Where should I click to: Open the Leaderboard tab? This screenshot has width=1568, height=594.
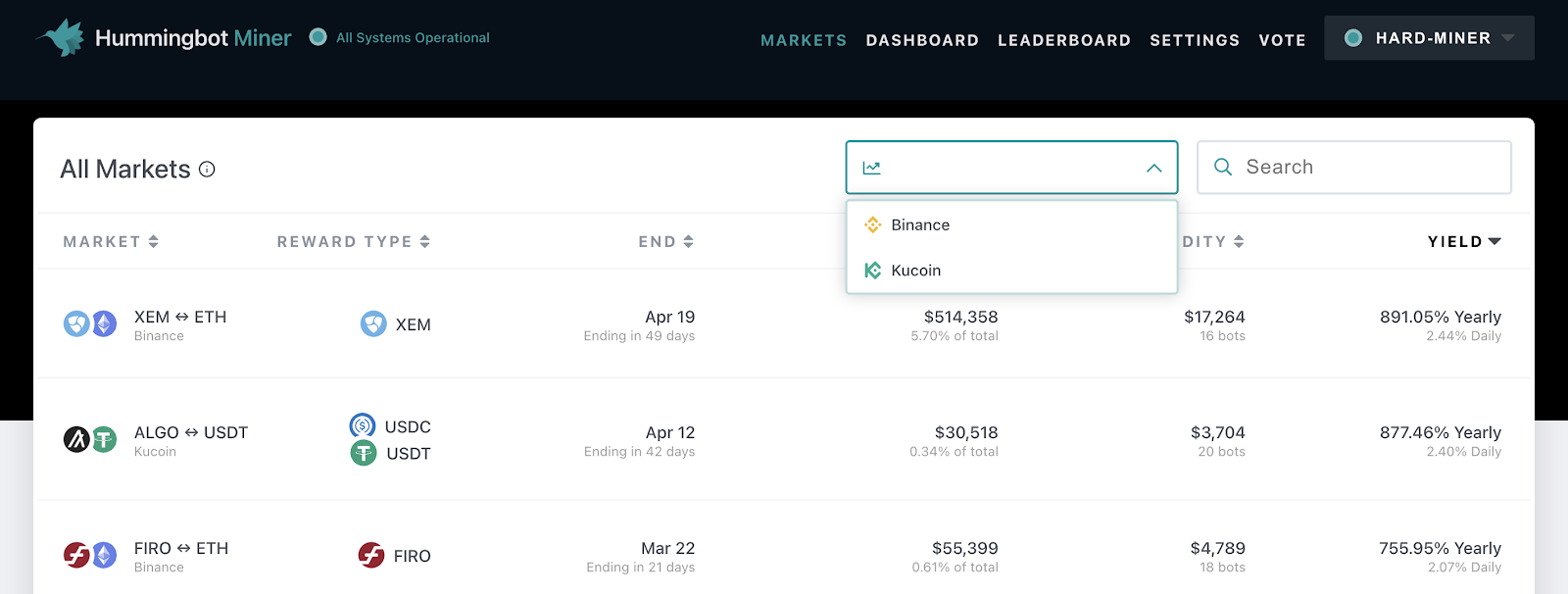[x=1063, y=40]
